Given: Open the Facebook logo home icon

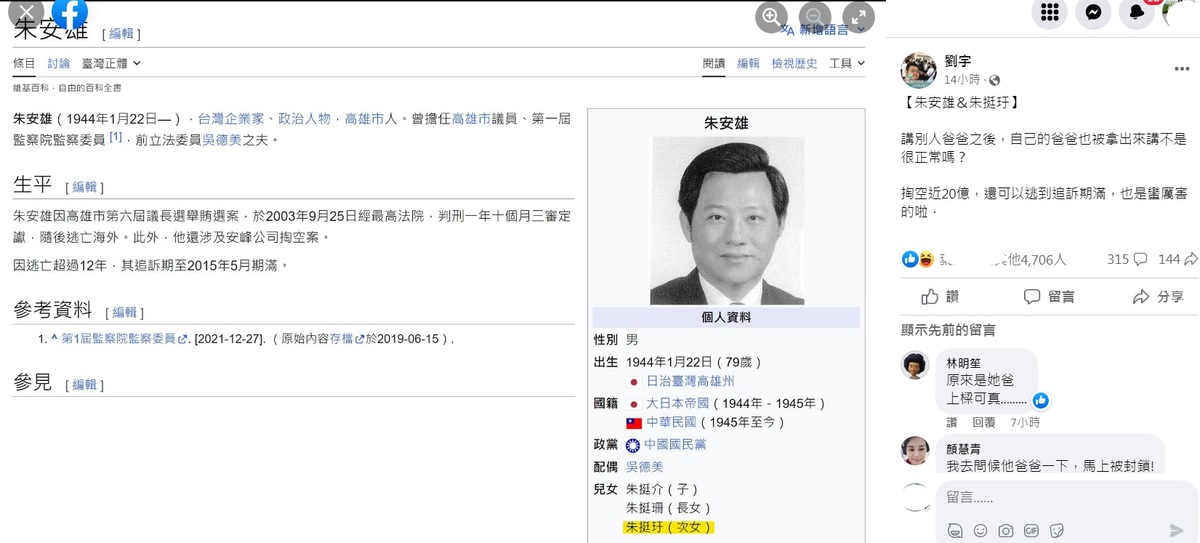Looking at the screenshot, I should coord(70,12).
